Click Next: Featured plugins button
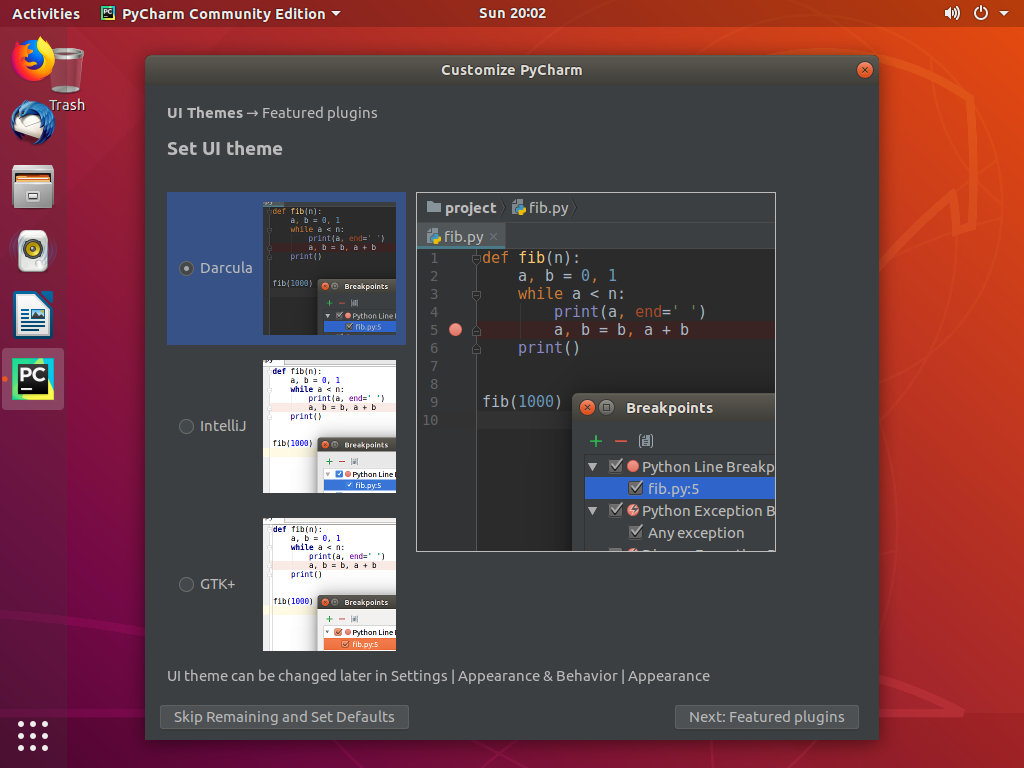The width and height of the screenshot is (1024, 768). pyautogui.click(x=767, y=716)
